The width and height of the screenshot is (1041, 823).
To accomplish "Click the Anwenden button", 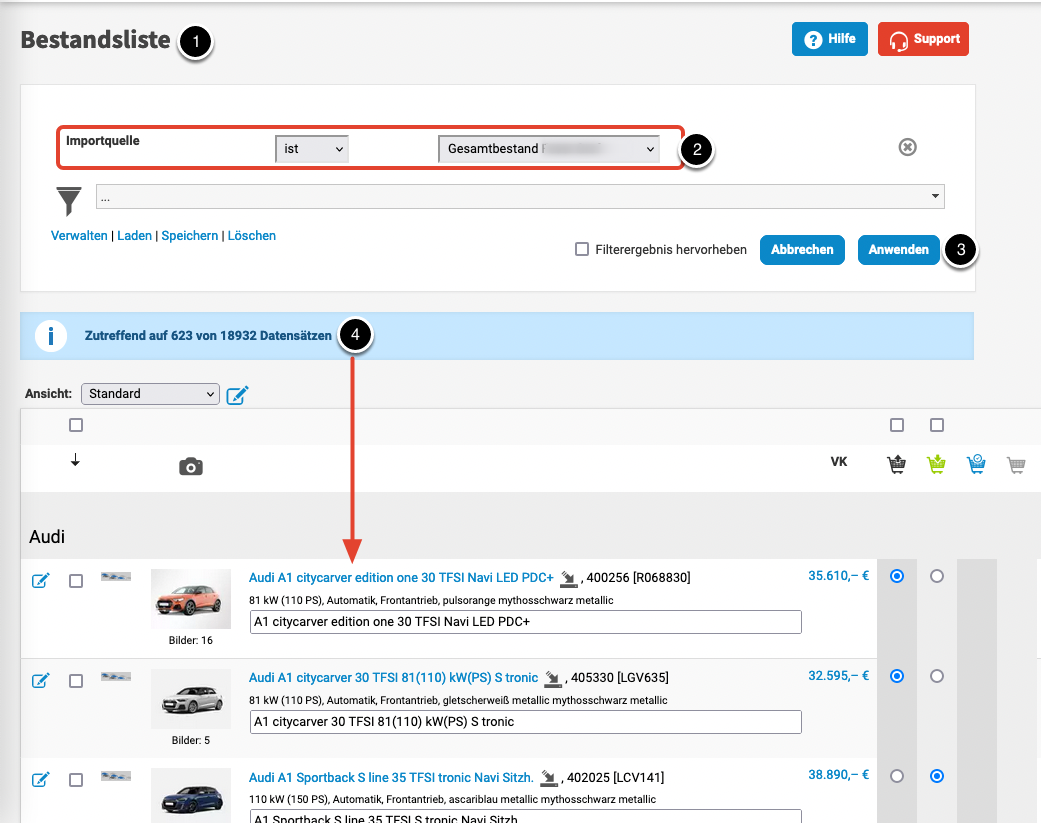I will 898,250.
